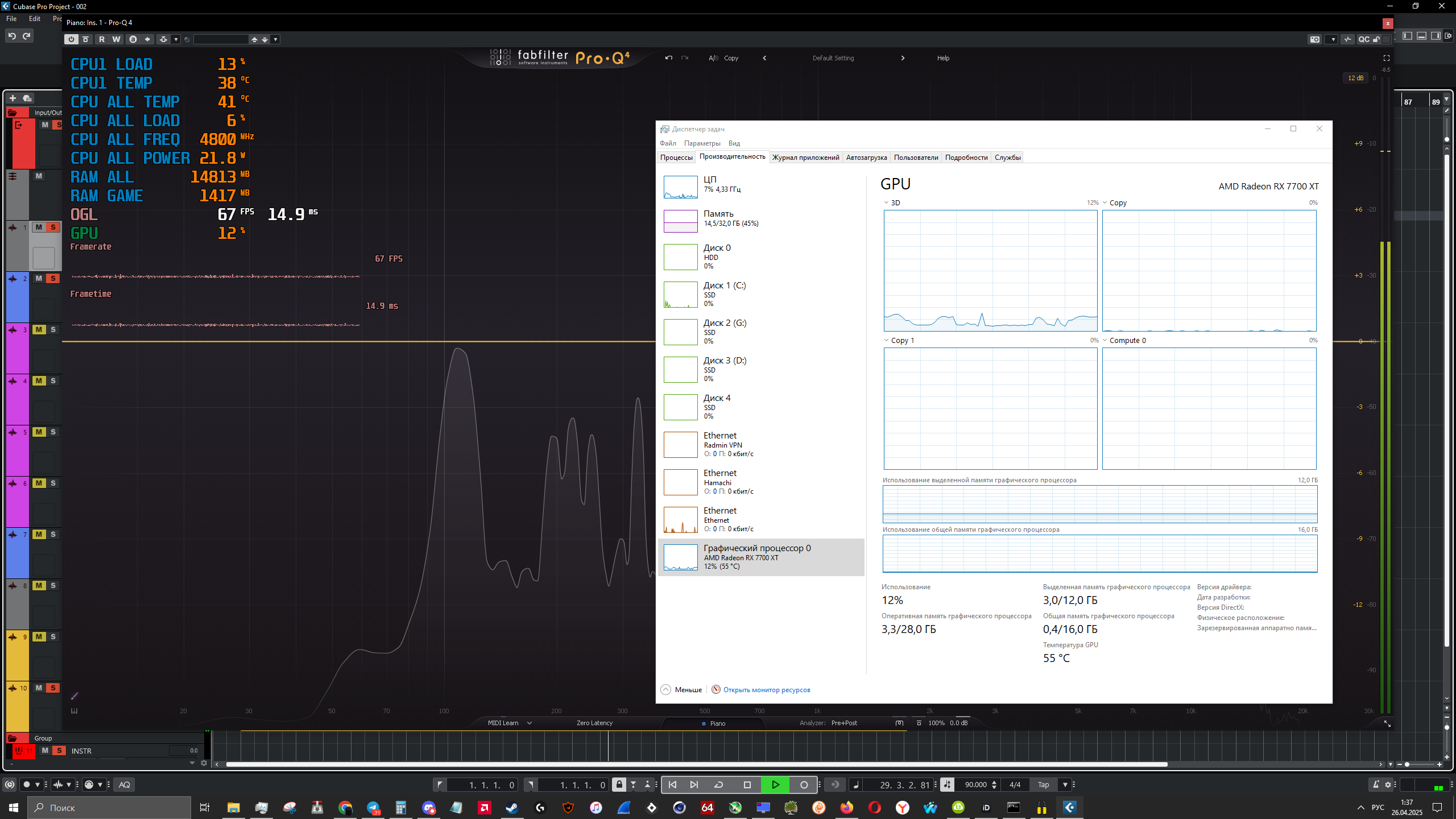Click Pro-Q 4 undo arrow

669,58
